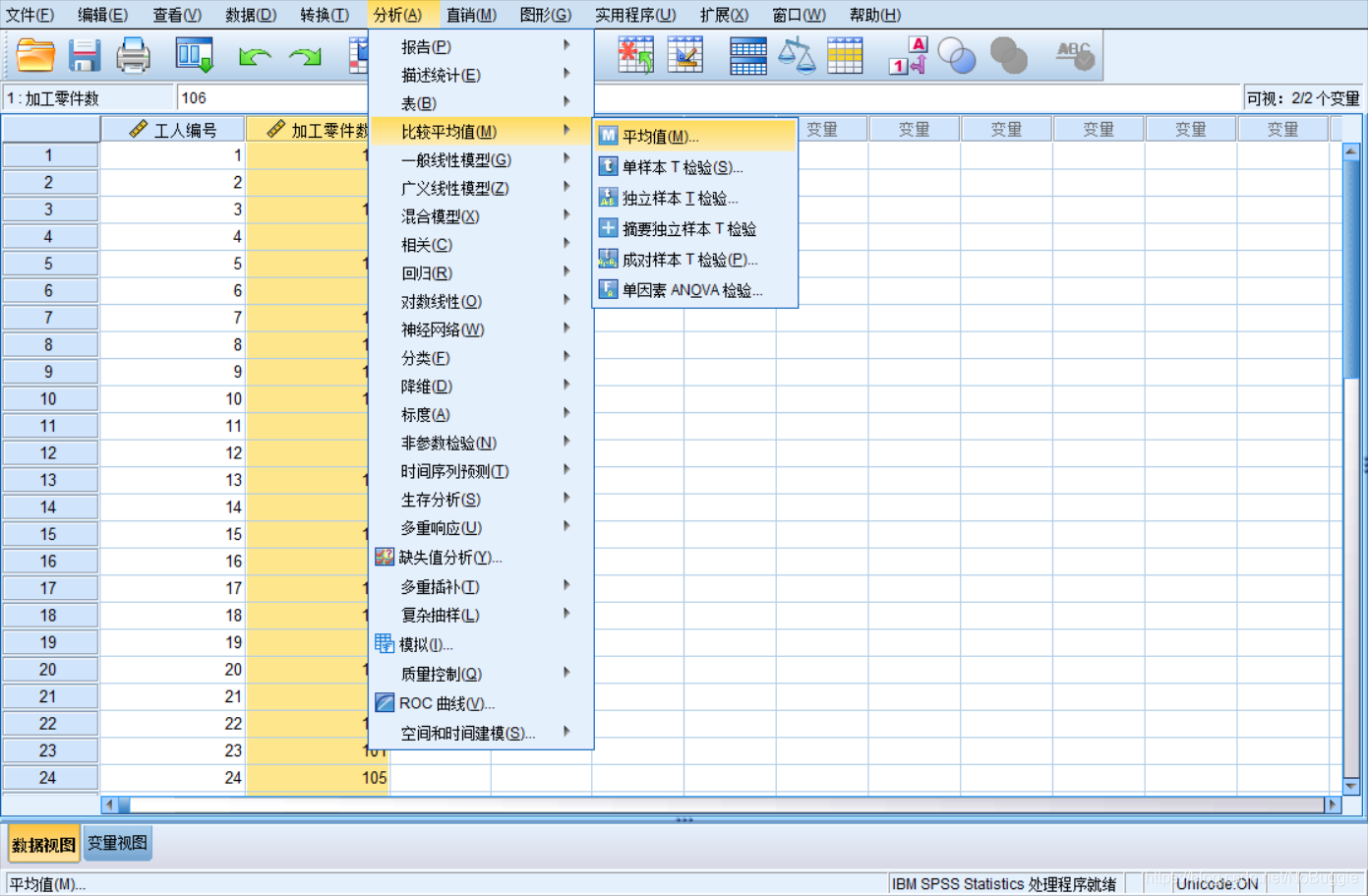Click 可视: 2/2 个变量 label
The height and width of the screenshot is (896, 1368).
tap(1303, 98)
